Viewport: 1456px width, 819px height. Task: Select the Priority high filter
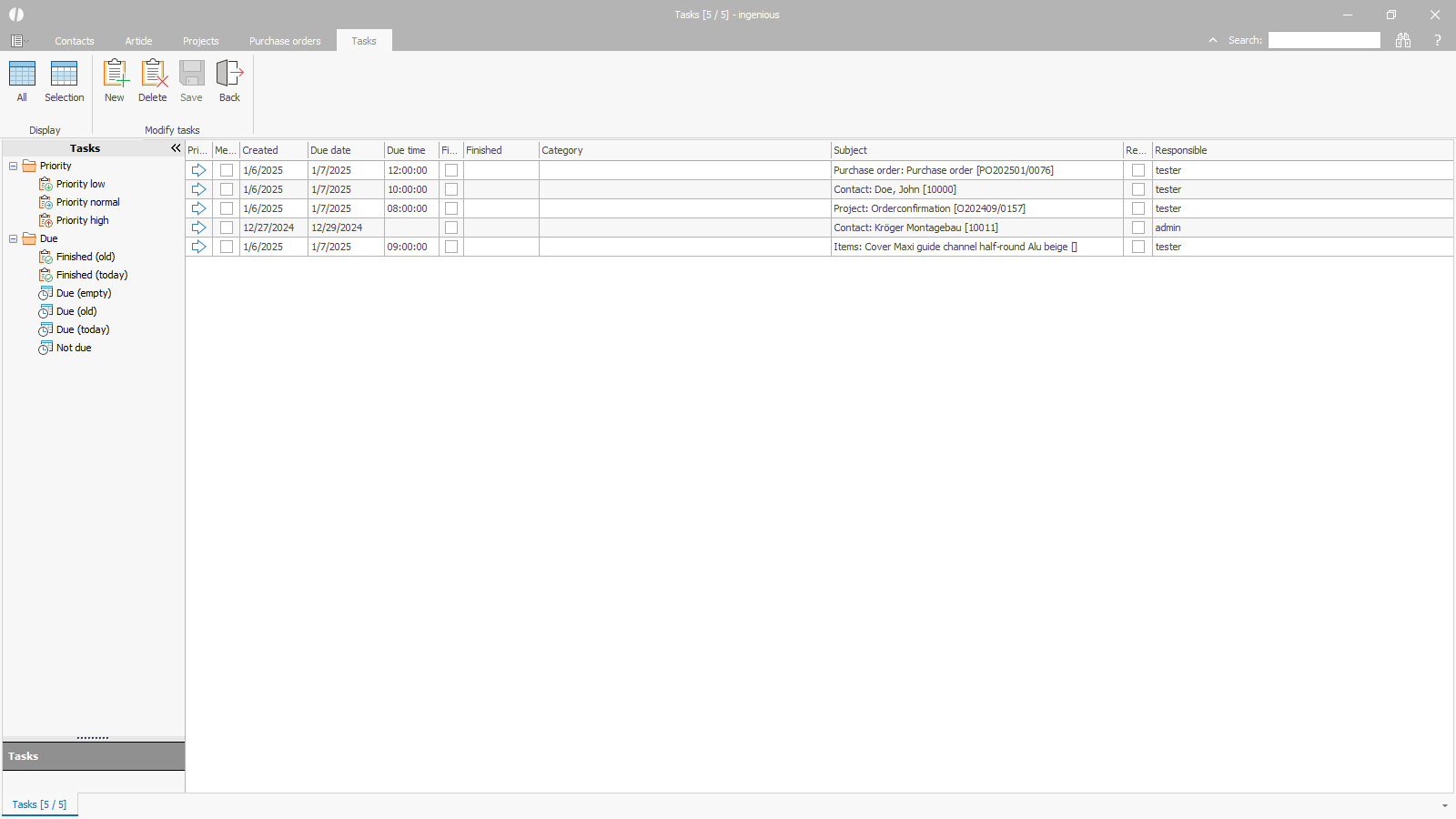(x=82, y=220)
